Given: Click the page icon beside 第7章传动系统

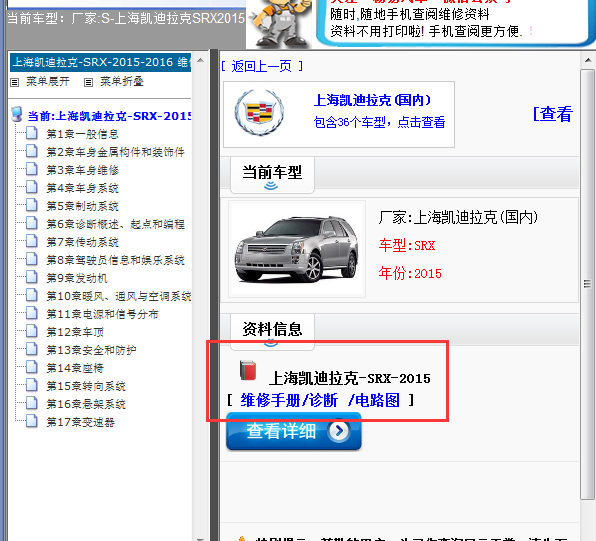Looking at the screenshot, I should (32, 241).
